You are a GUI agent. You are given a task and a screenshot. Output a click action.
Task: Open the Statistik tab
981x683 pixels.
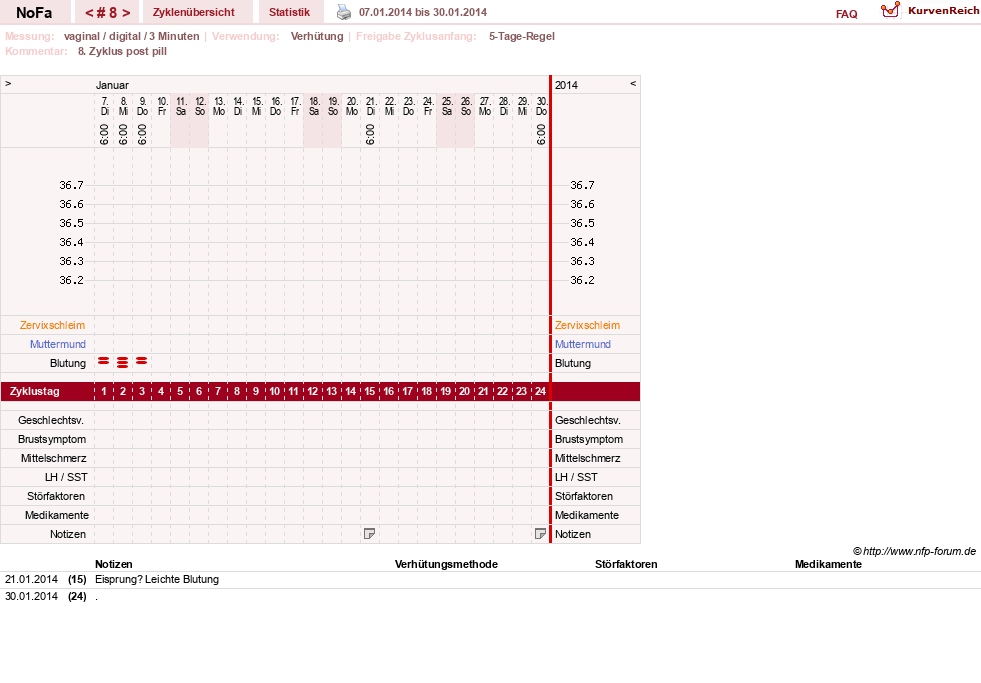pyautogui.click(x=289, y=13)
